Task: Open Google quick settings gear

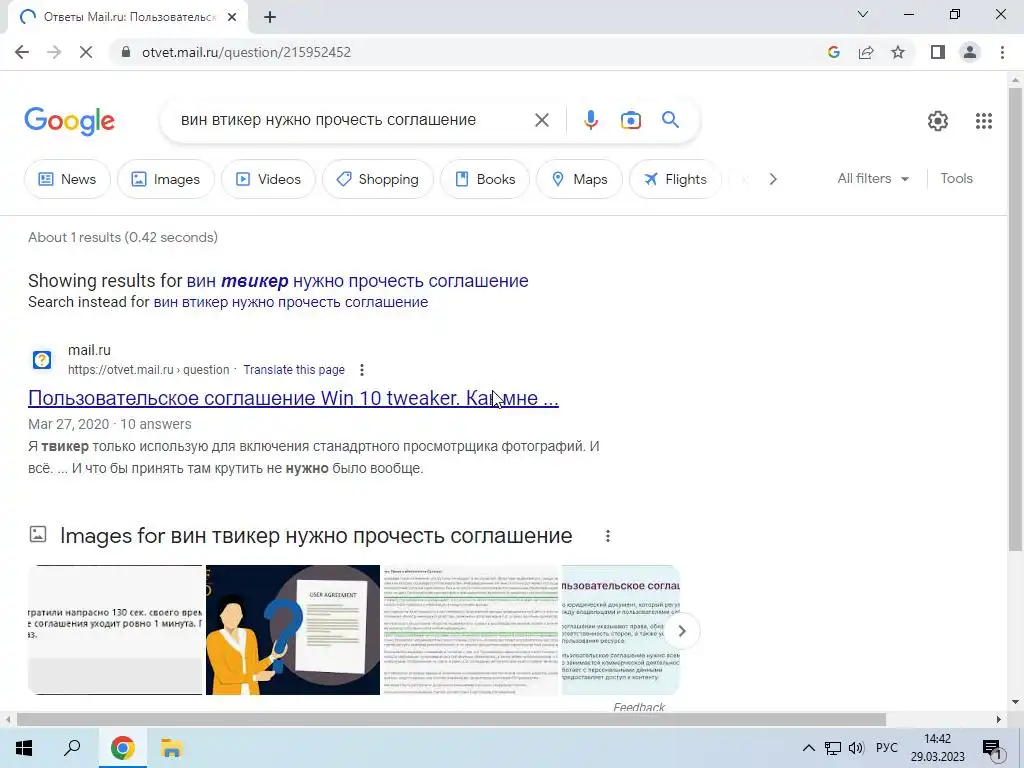Action: (x=938, y=121)
